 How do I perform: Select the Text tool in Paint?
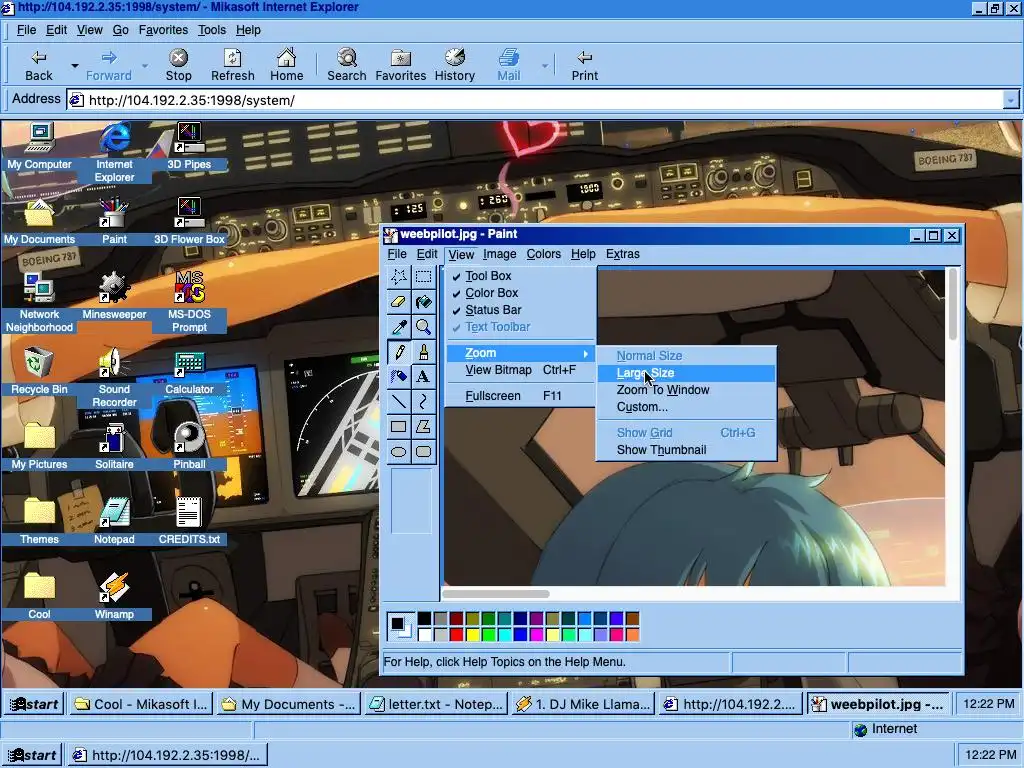pyautogui.click(x=423, y=377)
